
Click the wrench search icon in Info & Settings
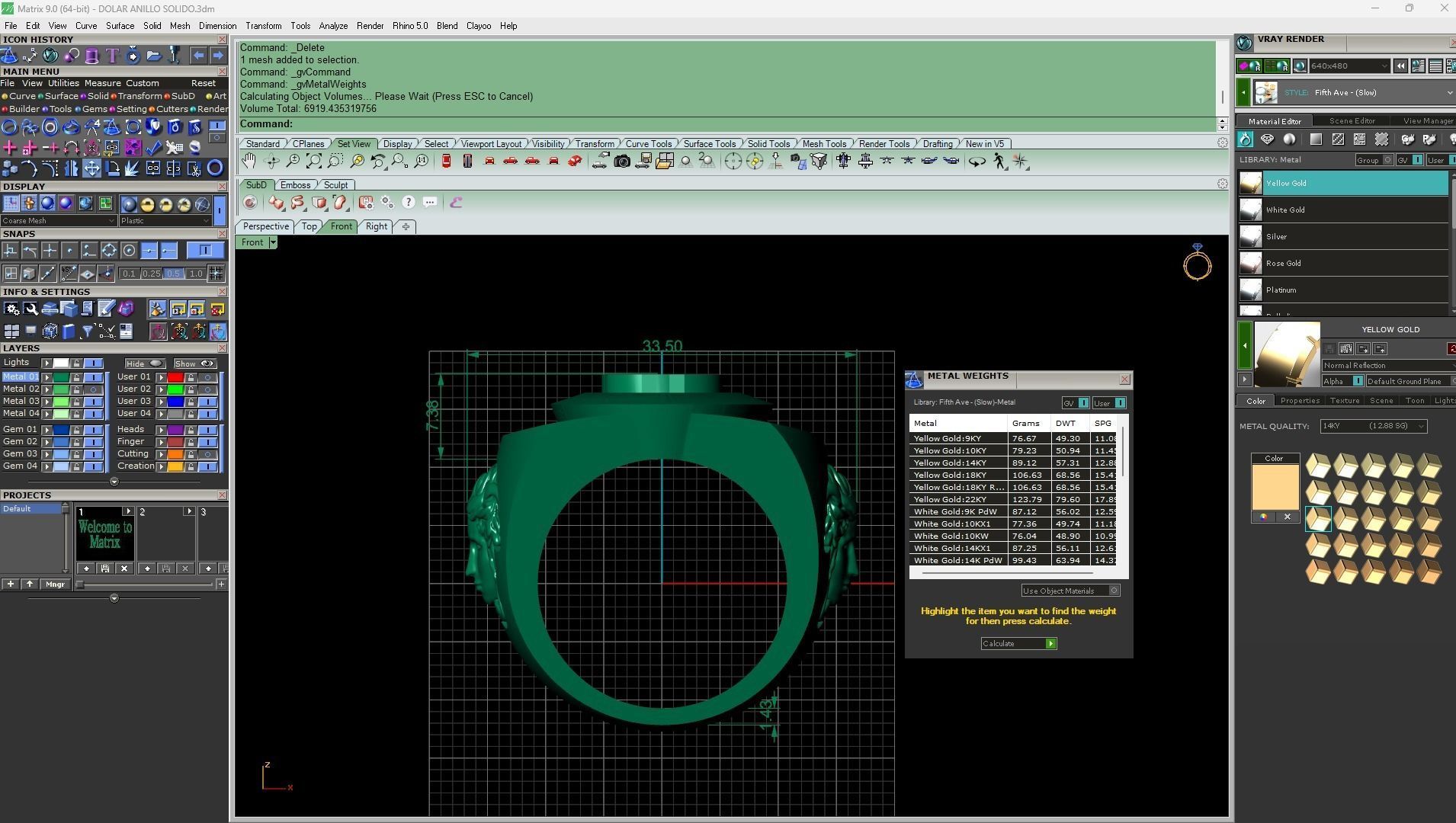(30, 309)
